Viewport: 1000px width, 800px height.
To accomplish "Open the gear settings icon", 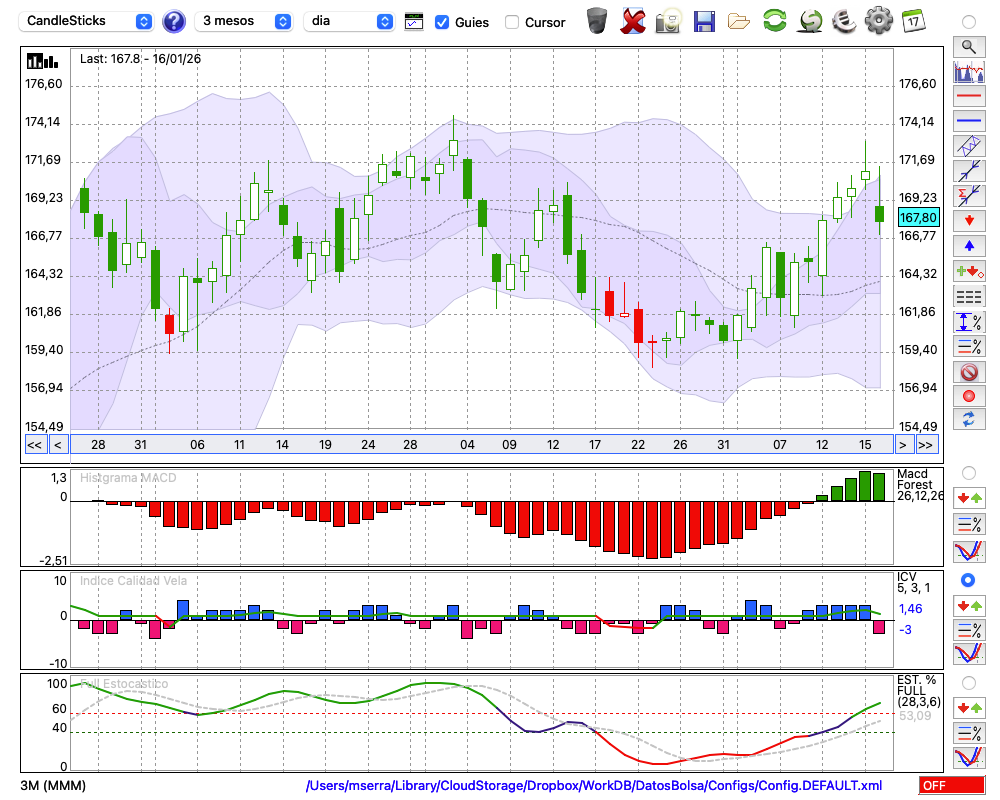I will pyautogui.click(x=878, y=21).
